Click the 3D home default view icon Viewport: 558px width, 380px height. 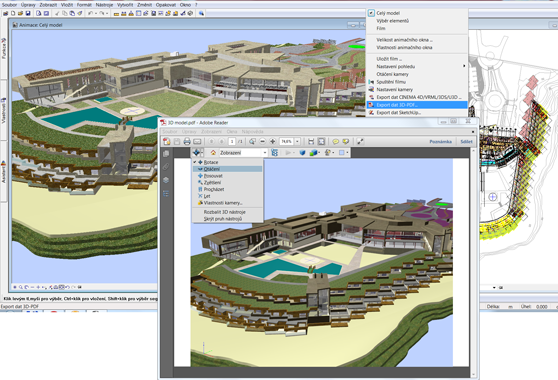pyautogui.click(x=213, y=153)
